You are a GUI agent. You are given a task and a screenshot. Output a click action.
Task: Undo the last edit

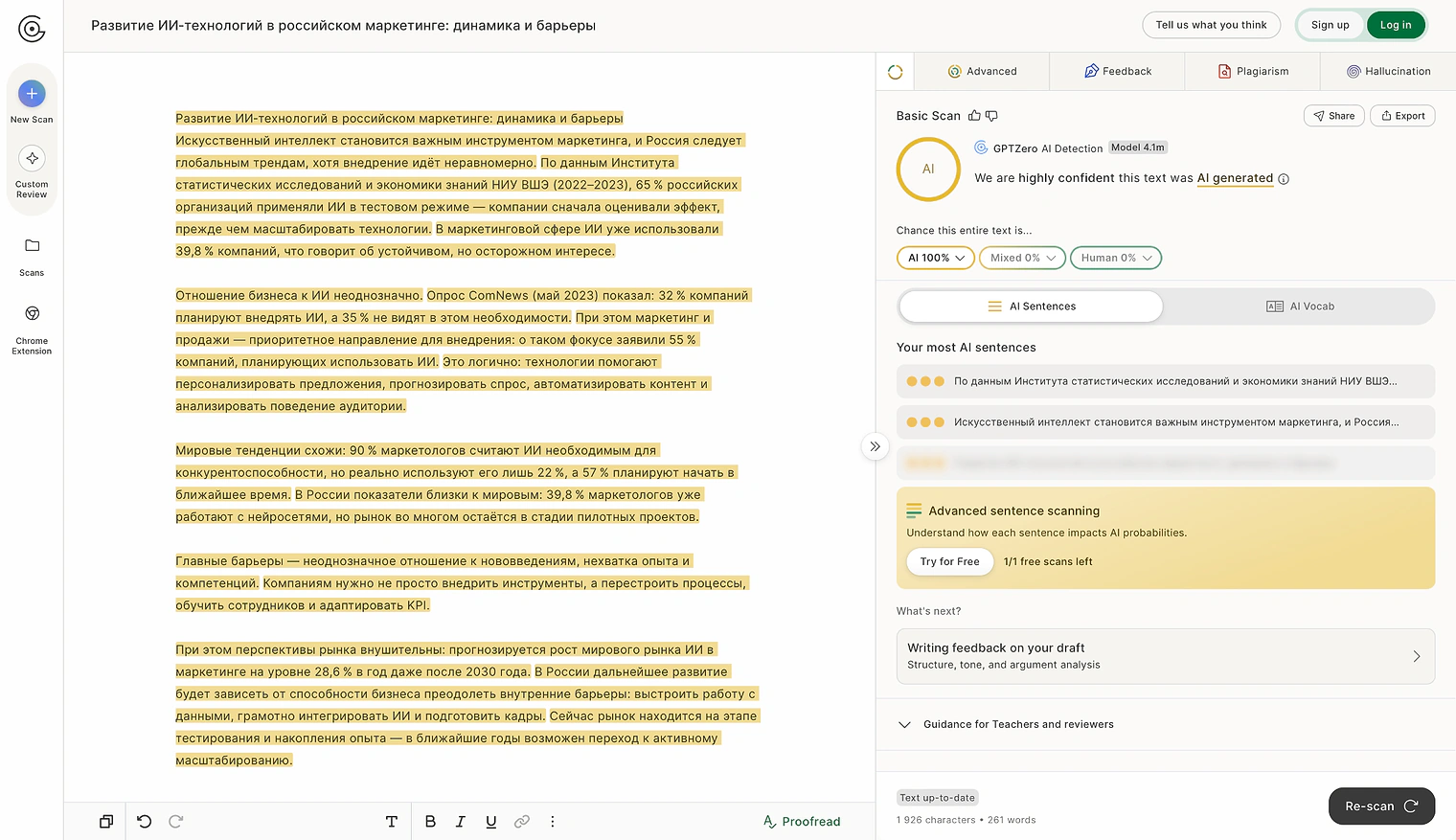pyautogui.click(x=145, y=821)
